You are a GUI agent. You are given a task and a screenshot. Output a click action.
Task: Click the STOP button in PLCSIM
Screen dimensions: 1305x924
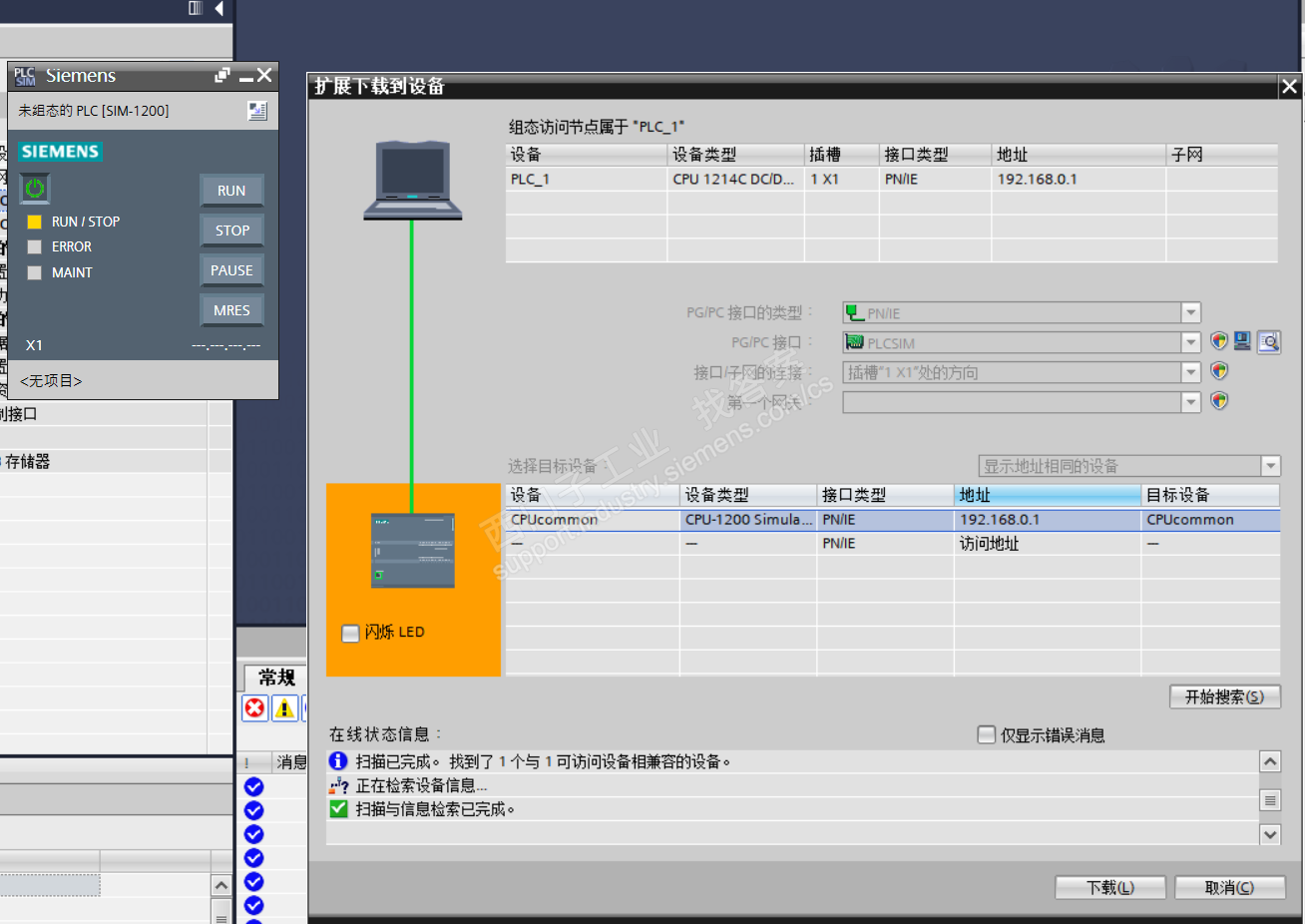[x=231, y=231]
